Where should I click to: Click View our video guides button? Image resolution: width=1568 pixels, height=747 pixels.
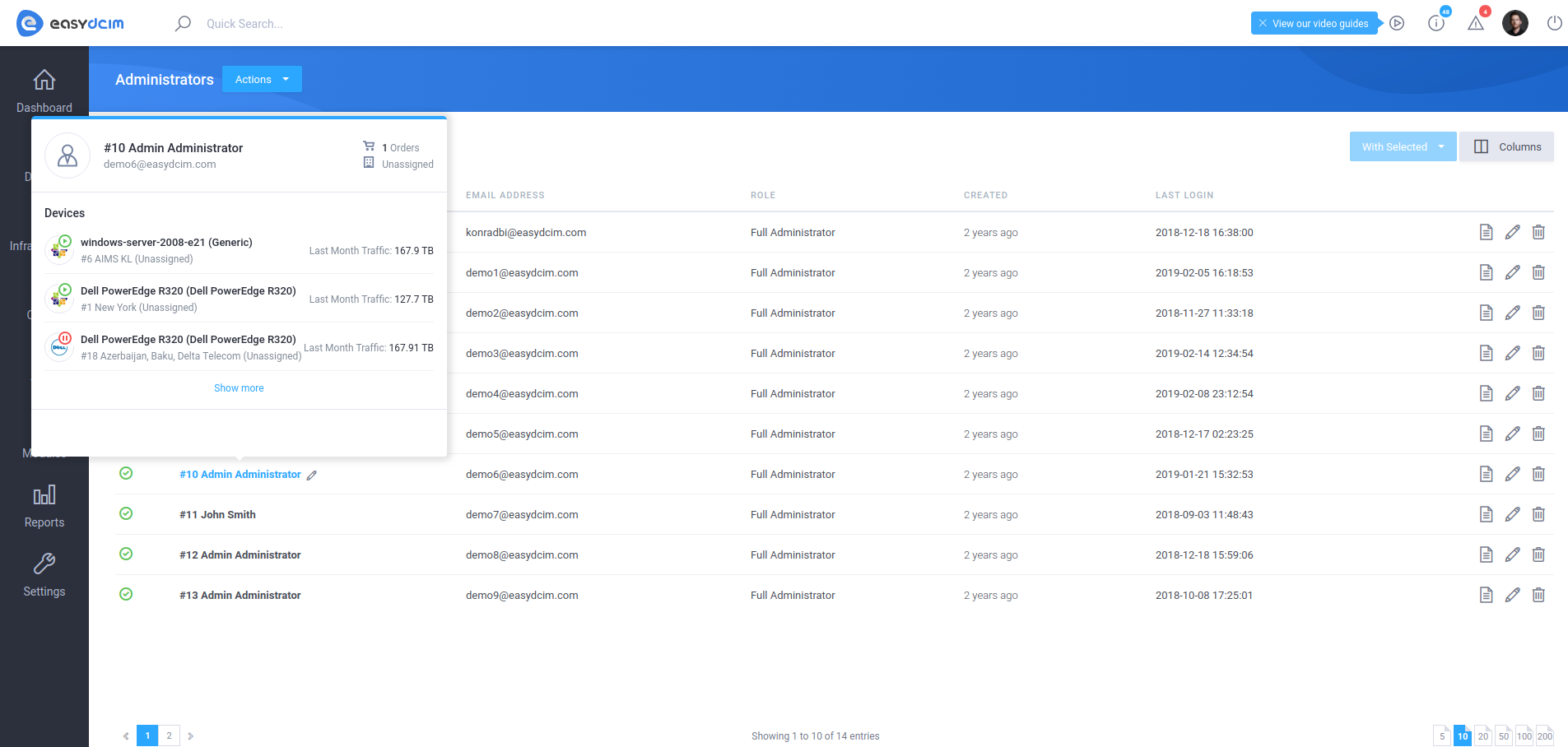coord(1314,23)
